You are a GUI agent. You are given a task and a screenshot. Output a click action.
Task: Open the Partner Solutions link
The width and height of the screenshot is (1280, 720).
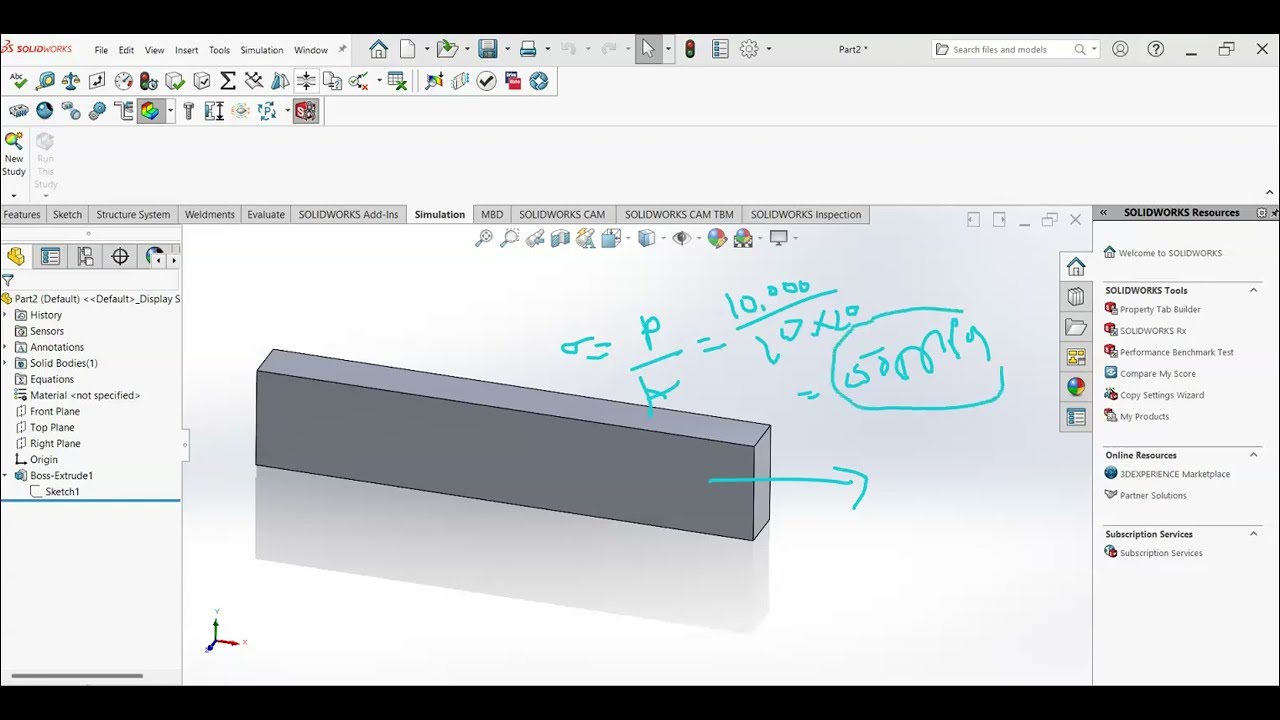[x=1153, y=495]
